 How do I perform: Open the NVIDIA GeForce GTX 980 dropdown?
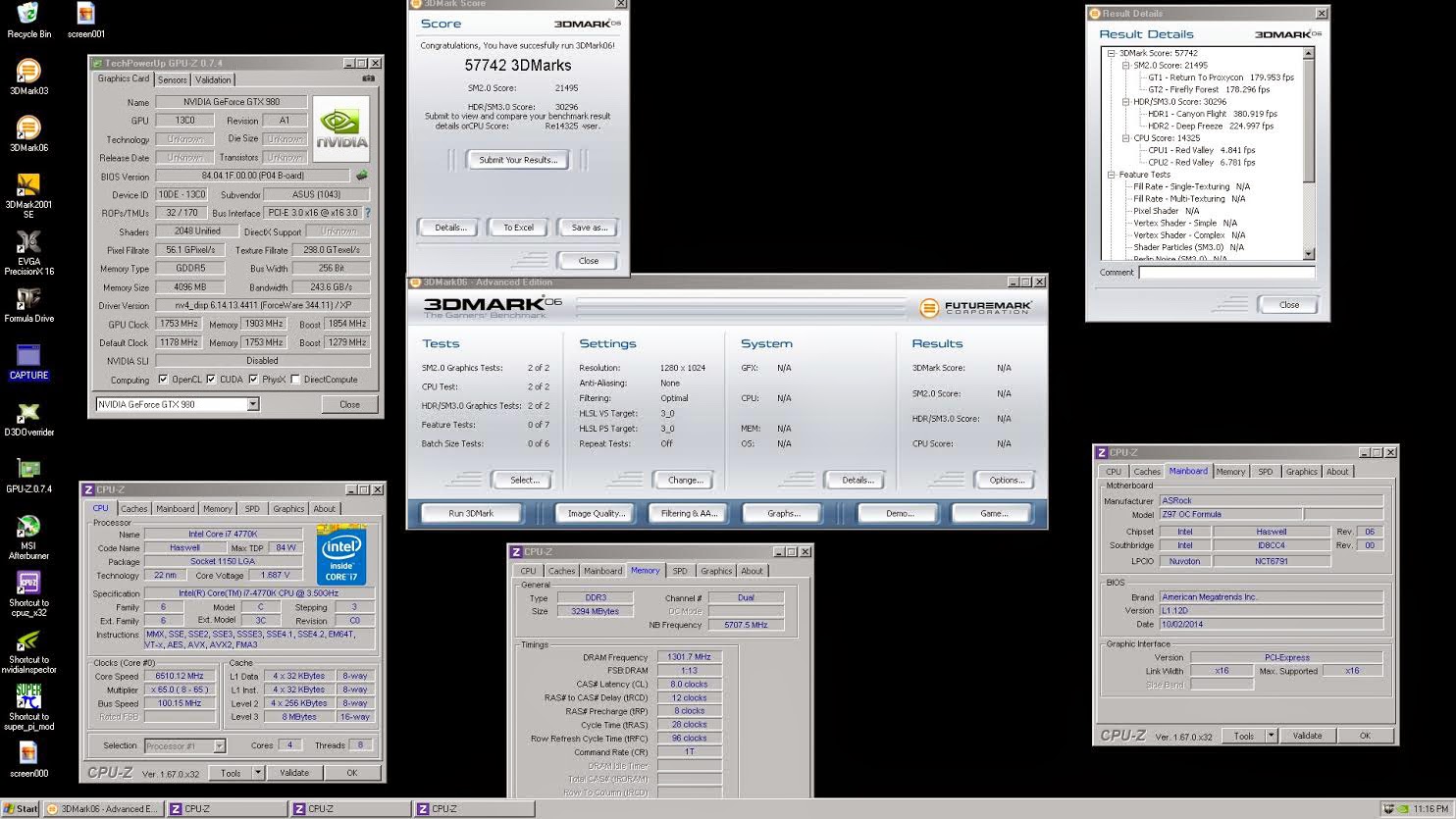[253, 404]
